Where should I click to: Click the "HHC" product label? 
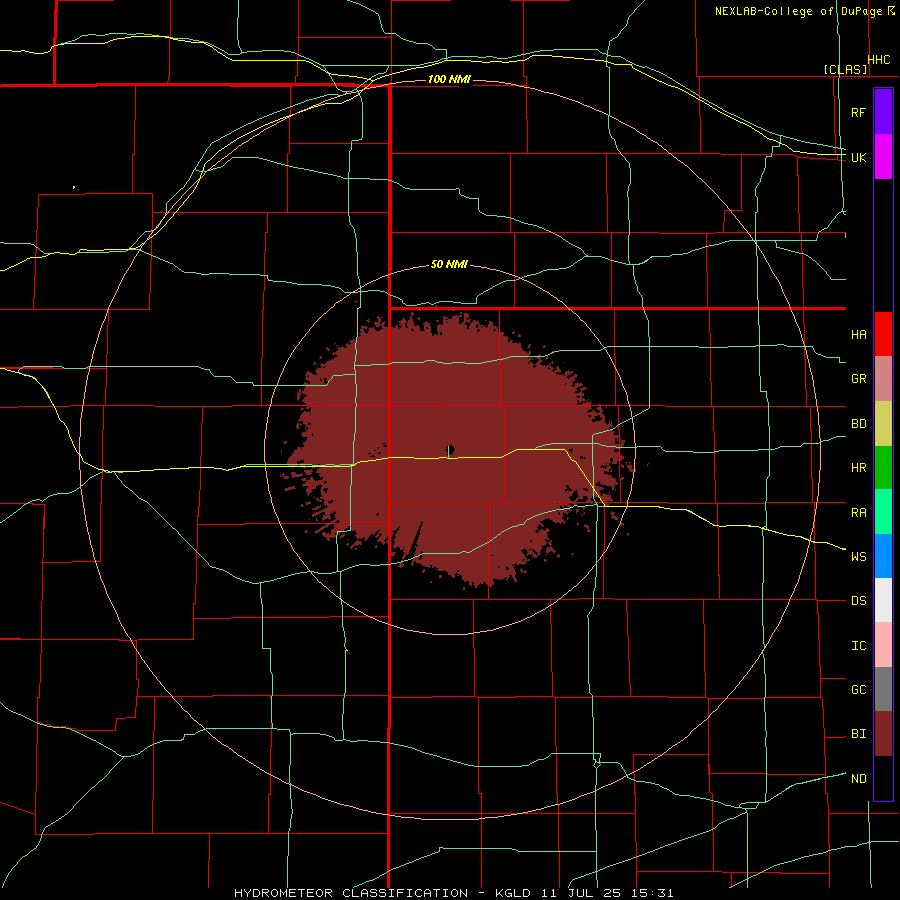pyautogui.click(x=879, y=60)
